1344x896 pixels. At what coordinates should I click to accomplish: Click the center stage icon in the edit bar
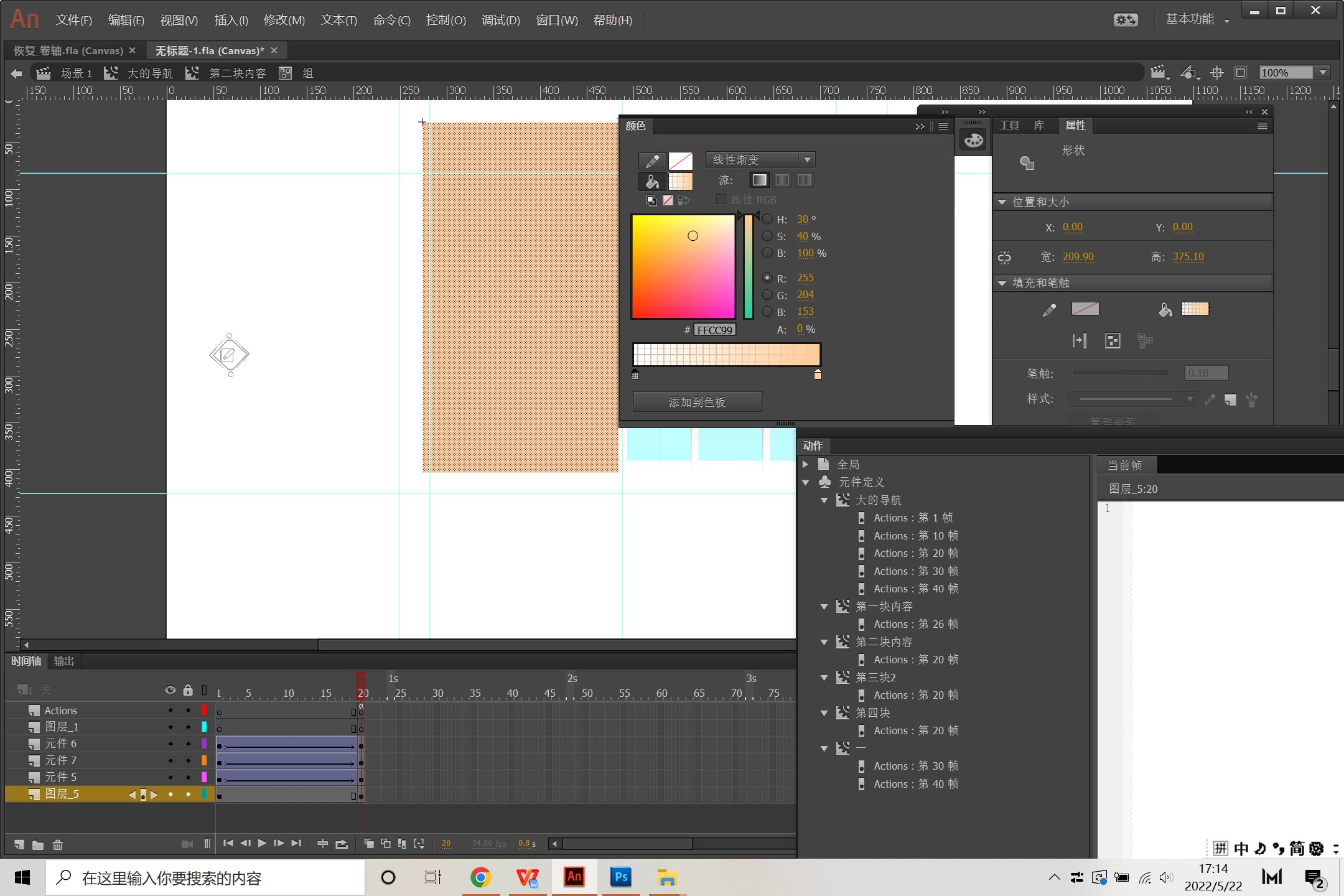tap(1216, 73)
